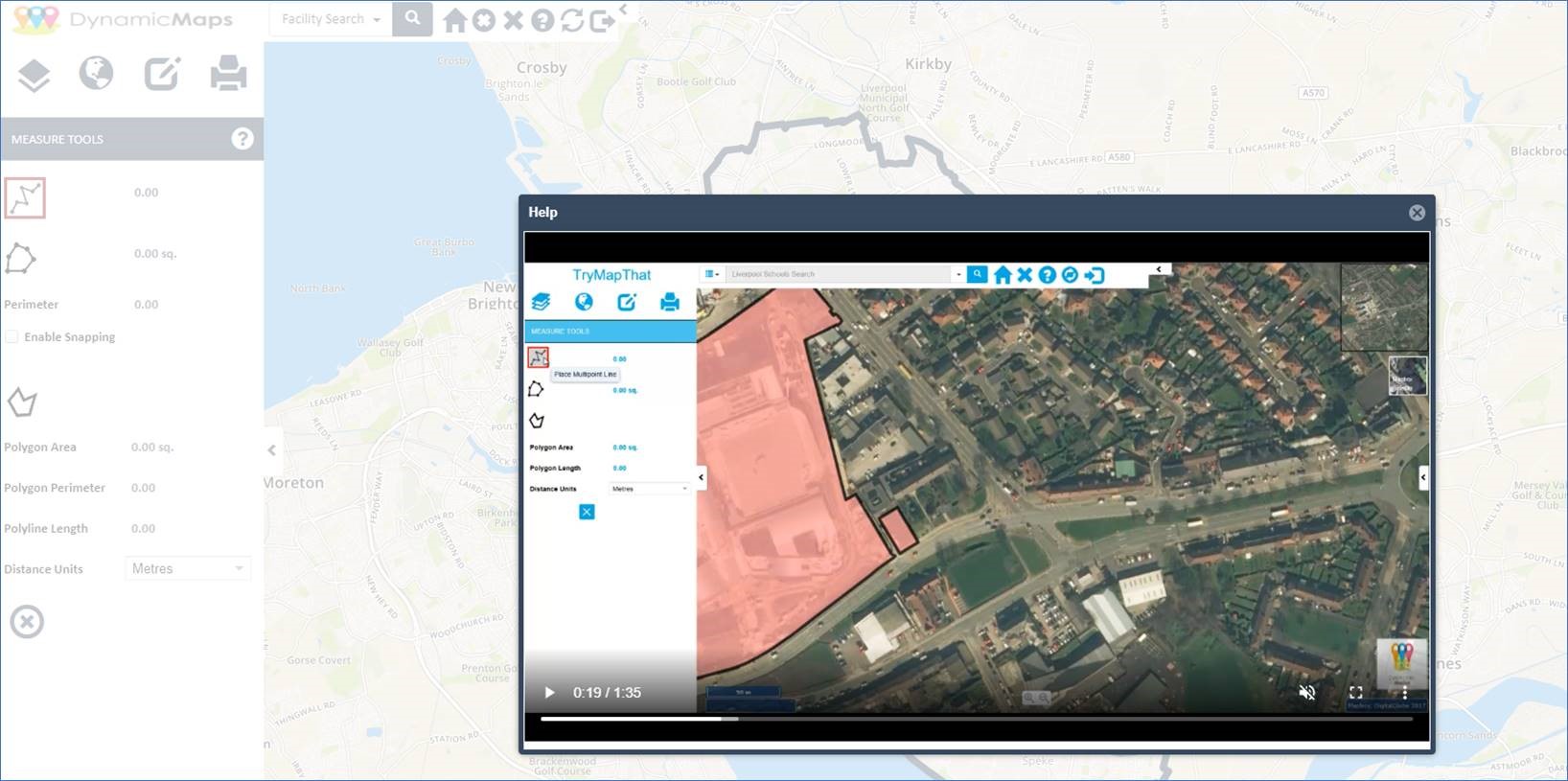The width and height of the screenshot is (1568, 781).
Task: Click the refresh toolbar icon
Action: point(572,20)
